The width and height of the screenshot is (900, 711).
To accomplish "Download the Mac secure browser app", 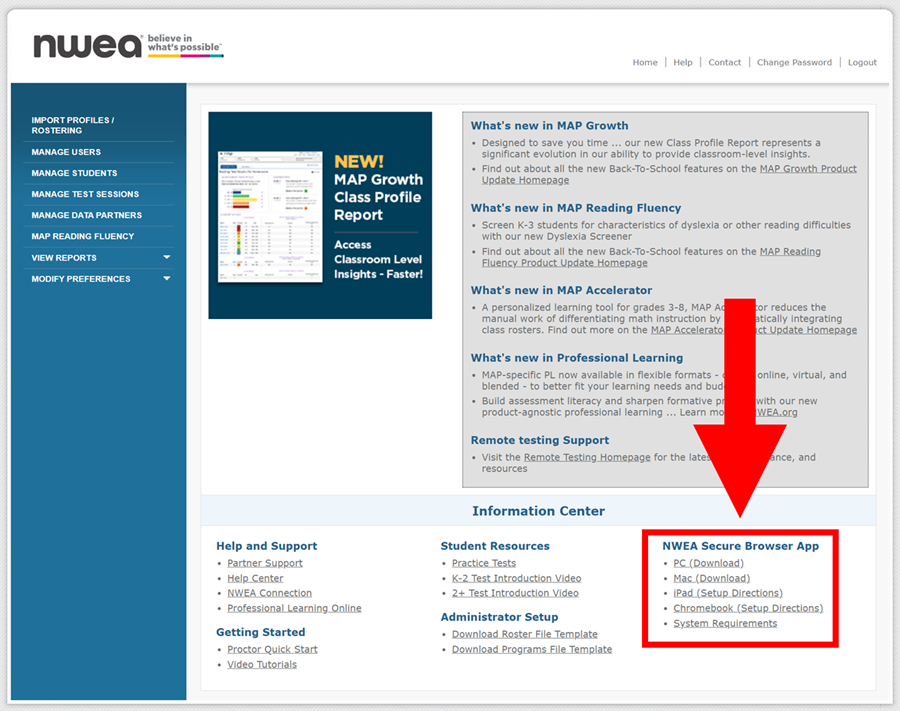I will pyautogui.click(x=711, y=578).
